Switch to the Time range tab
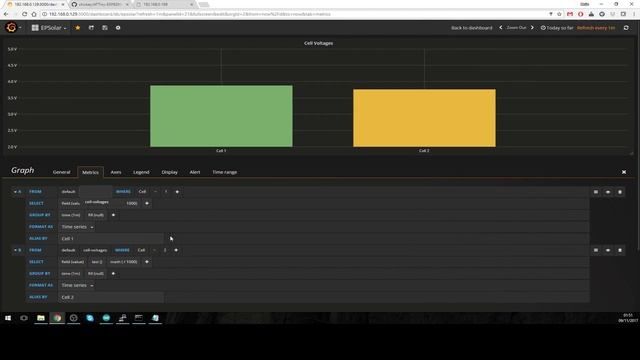This screenshot has width=640, height=360. 224,172
